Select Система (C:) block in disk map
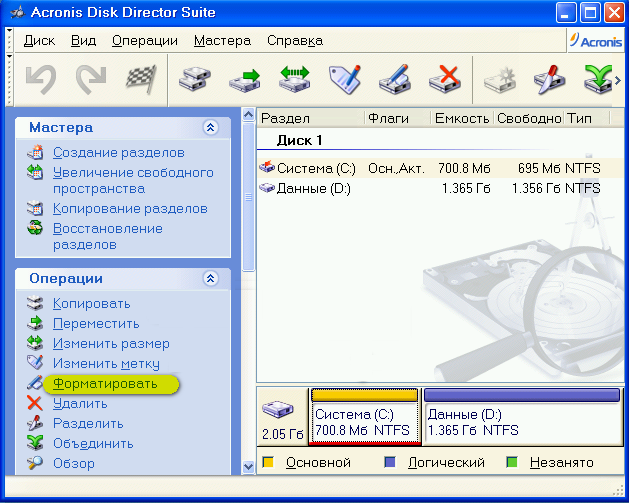 (364, 417)
